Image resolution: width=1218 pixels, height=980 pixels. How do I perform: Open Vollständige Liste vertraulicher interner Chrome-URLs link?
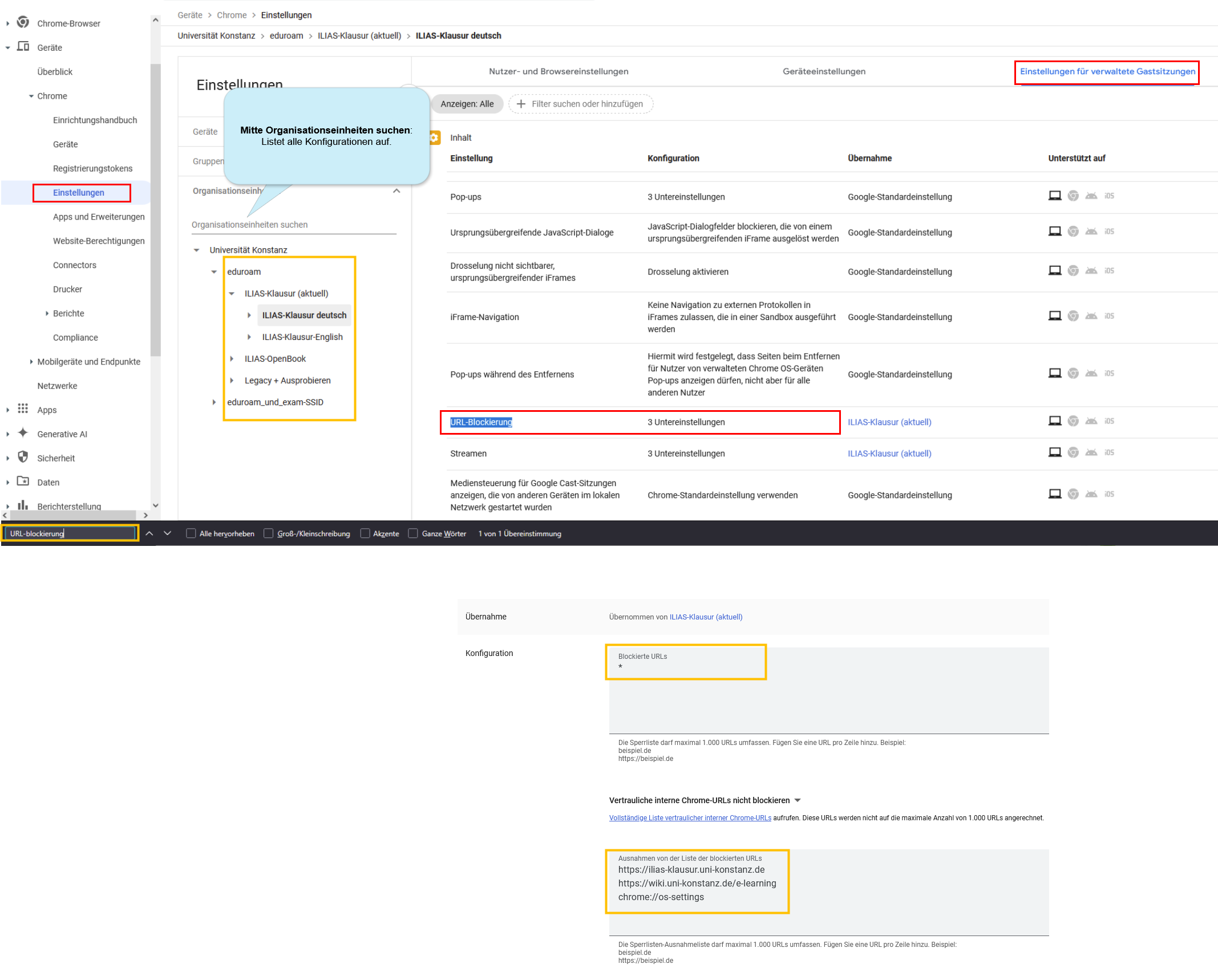point(690,817)
